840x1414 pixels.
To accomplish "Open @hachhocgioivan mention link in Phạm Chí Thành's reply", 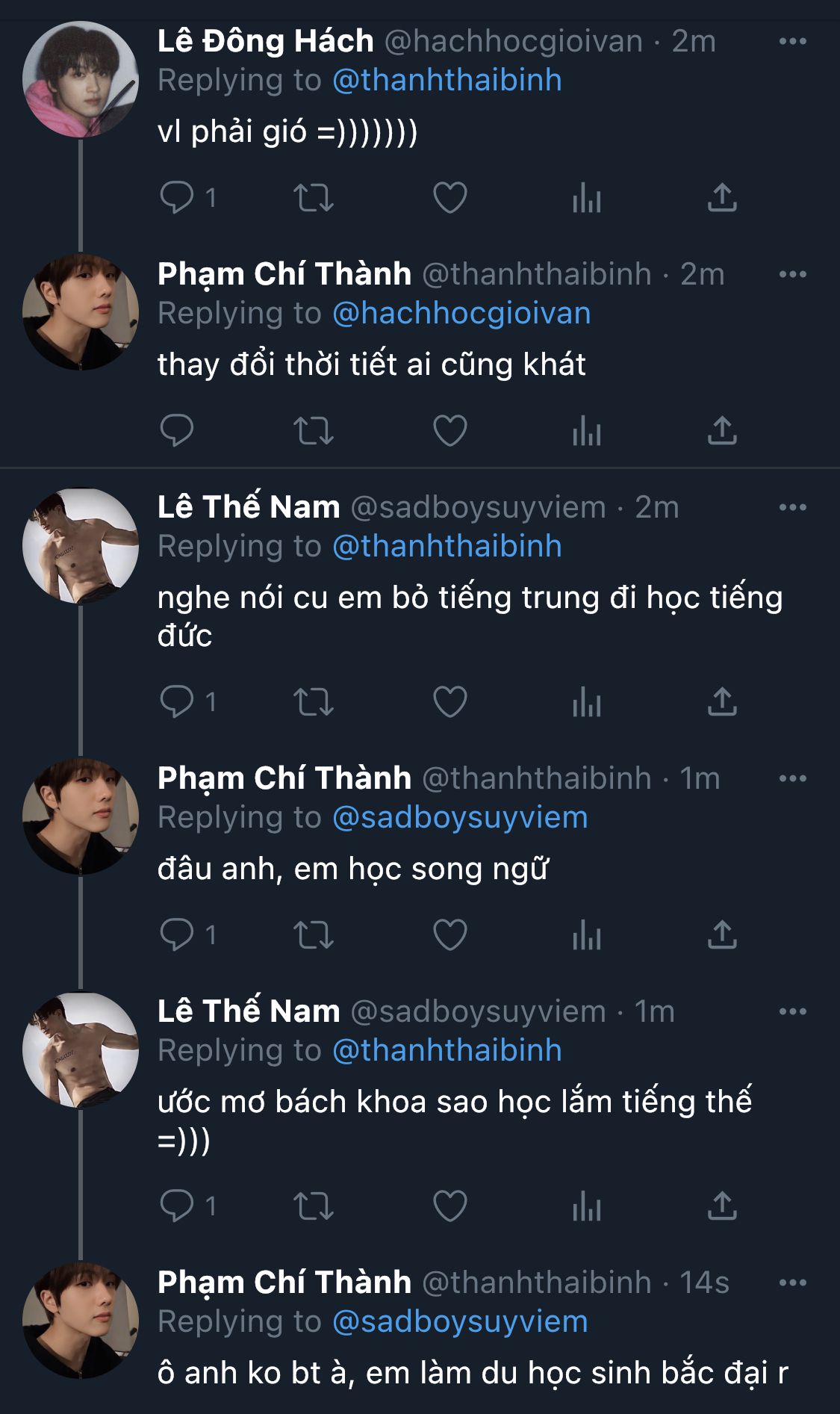I will click(461, 314).
